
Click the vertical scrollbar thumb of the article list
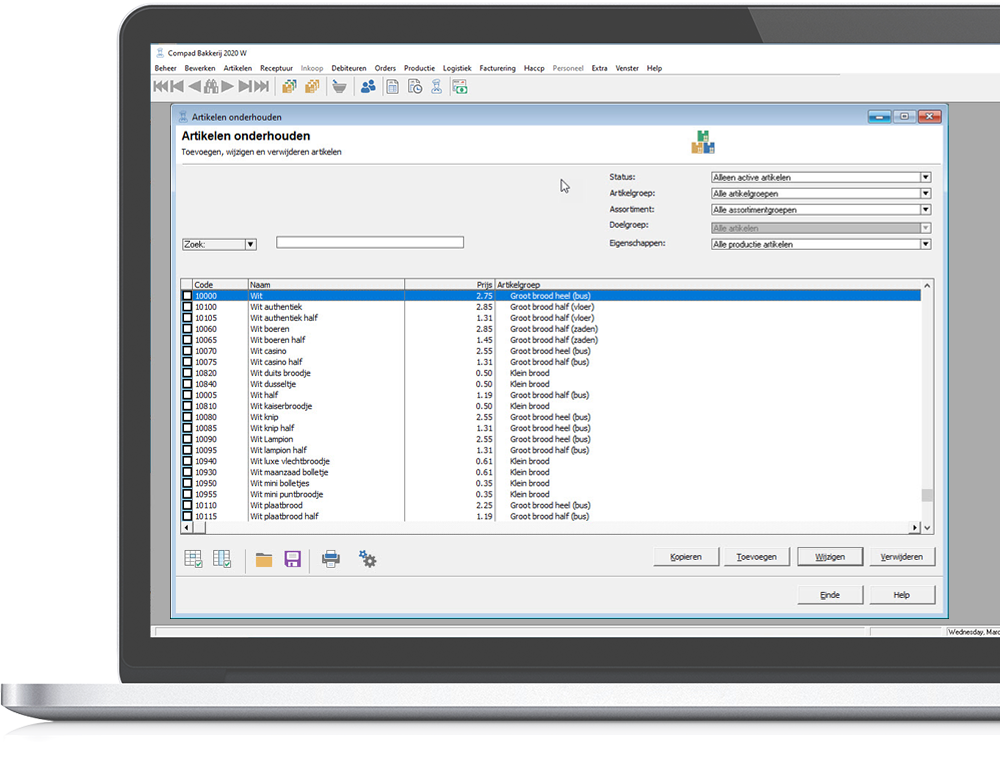coord(927,495)
